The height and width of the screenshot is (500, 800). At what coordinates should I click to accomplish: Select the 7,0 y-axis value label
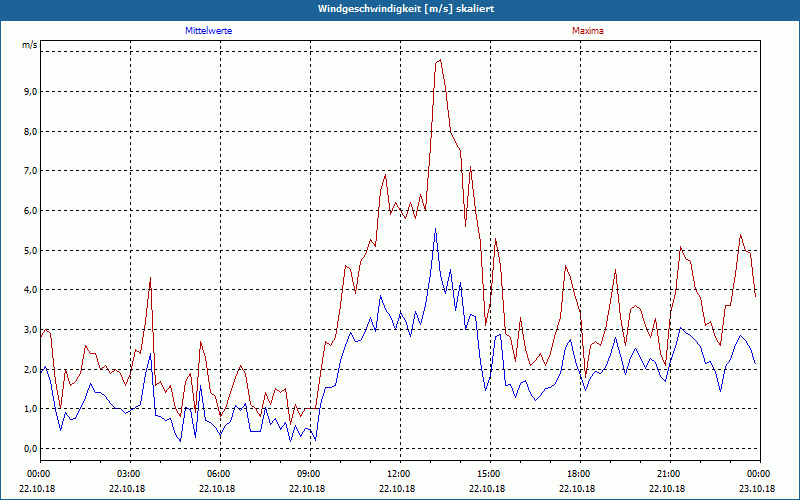tap(30, 171)
